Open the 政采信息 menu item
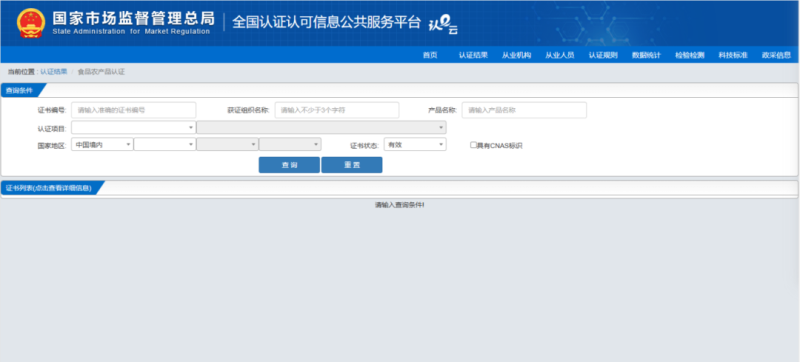This screenshot has height=362, width=800. [777, 55]
